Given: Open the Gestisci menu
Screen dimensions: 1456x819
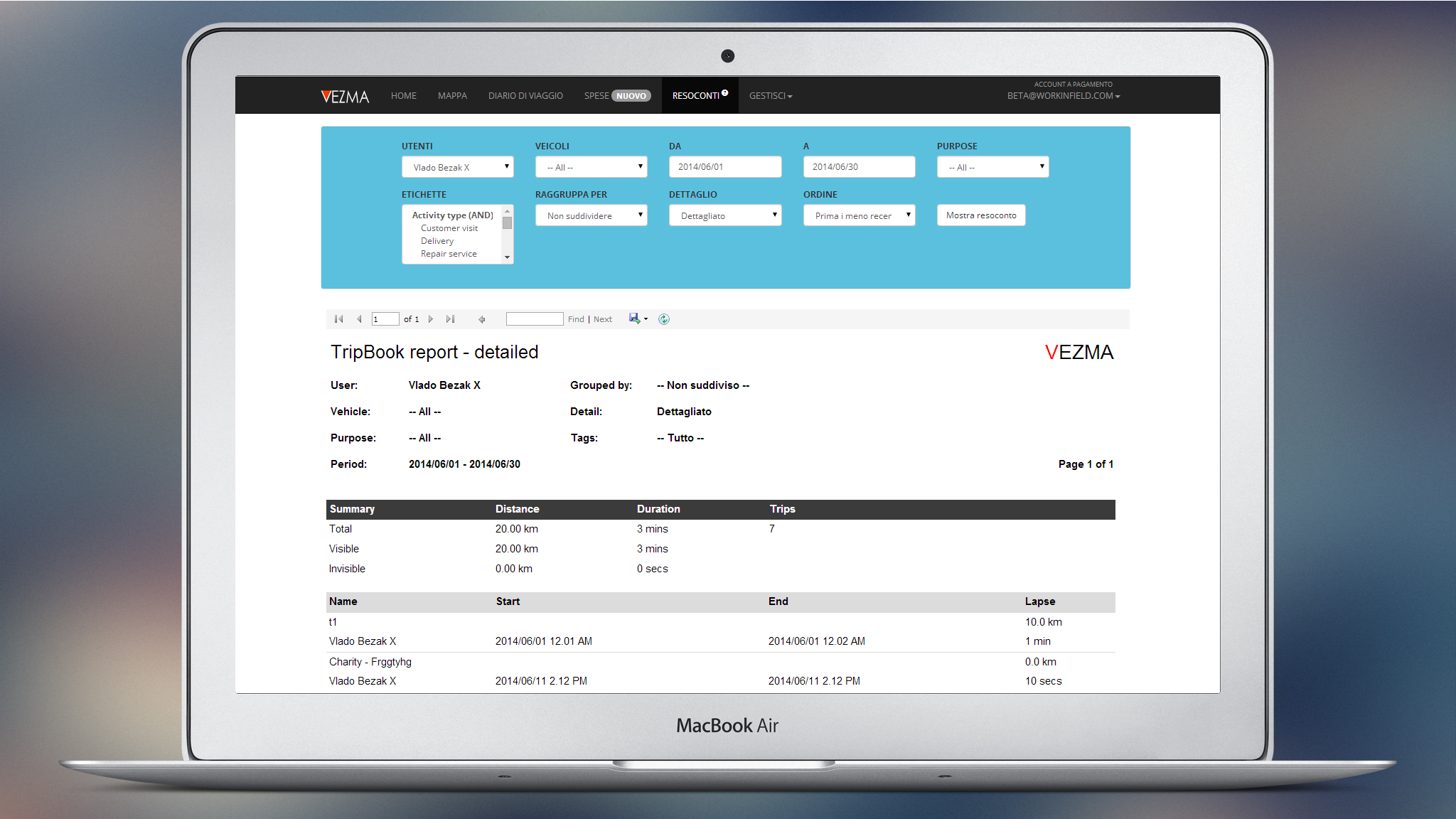Looking at the screenshot, I should click(770, 96).
